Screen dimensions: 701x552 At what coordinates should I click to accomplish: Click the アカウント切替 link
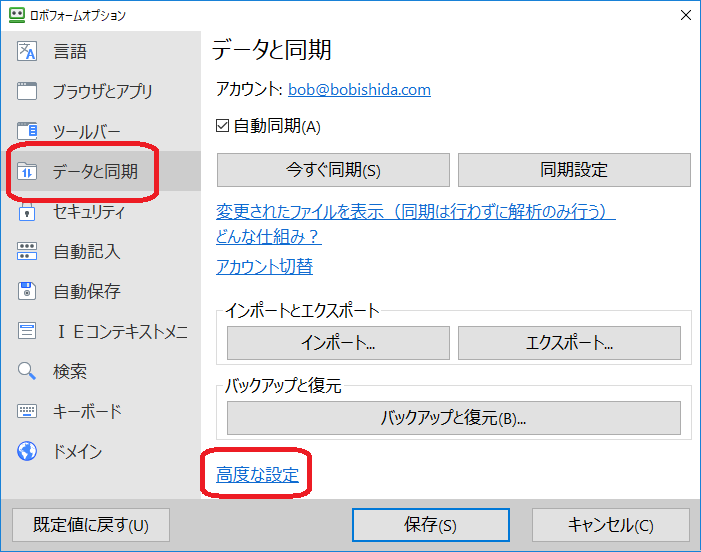(x=264, y=266)
